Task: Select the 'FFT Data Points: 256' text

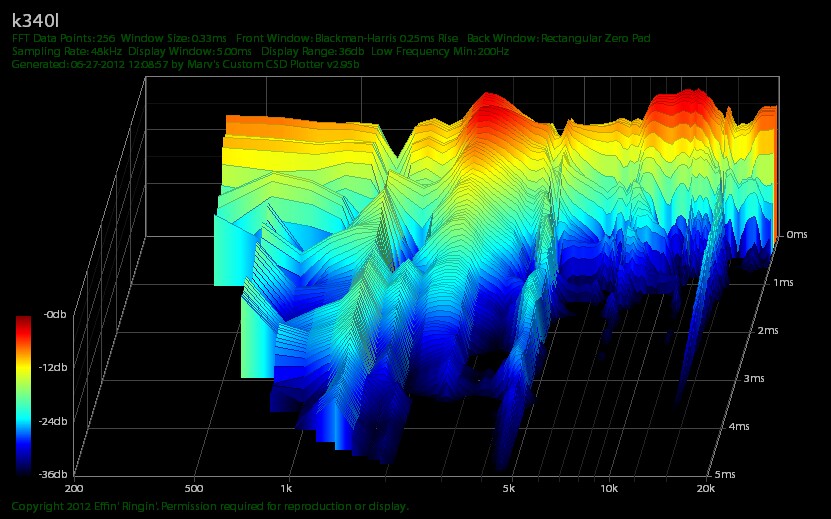Action: click(x=64, y=38)
